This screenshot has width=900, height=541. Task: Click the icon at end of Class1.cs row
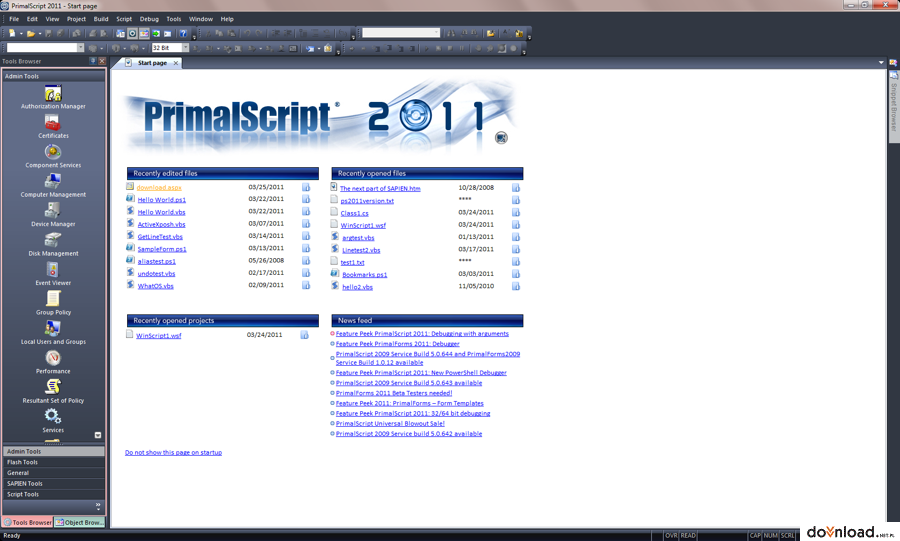click(x=516, y=212)
